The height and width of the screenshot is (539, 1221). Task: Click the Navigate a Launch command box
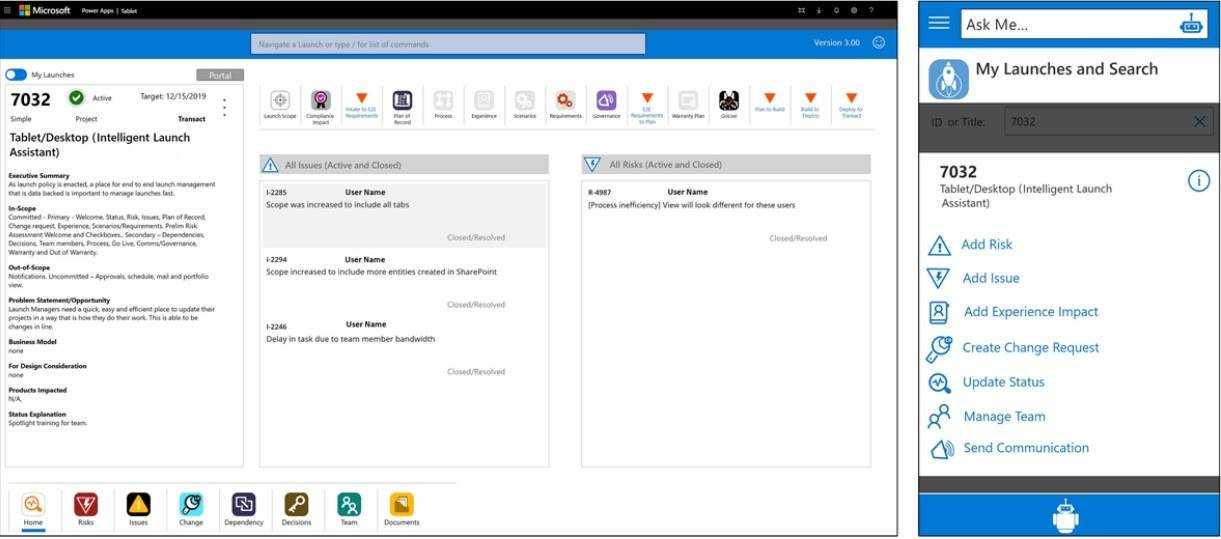447,44
